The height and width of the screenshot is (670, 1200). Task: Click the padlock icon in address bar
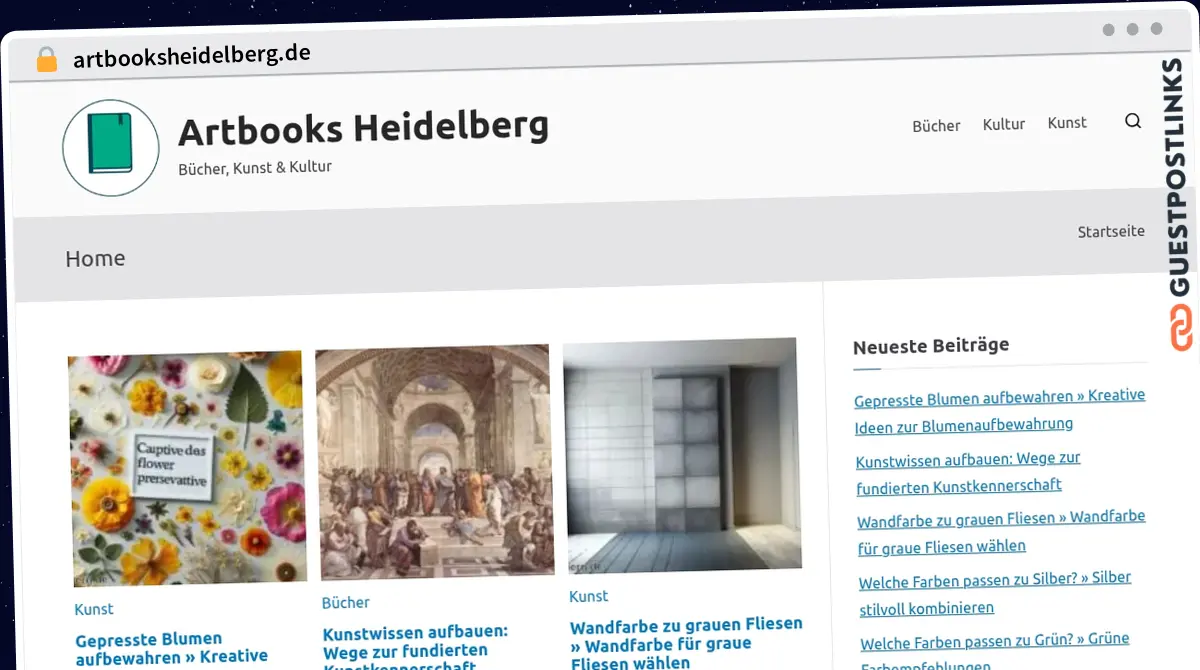point(47,59)
